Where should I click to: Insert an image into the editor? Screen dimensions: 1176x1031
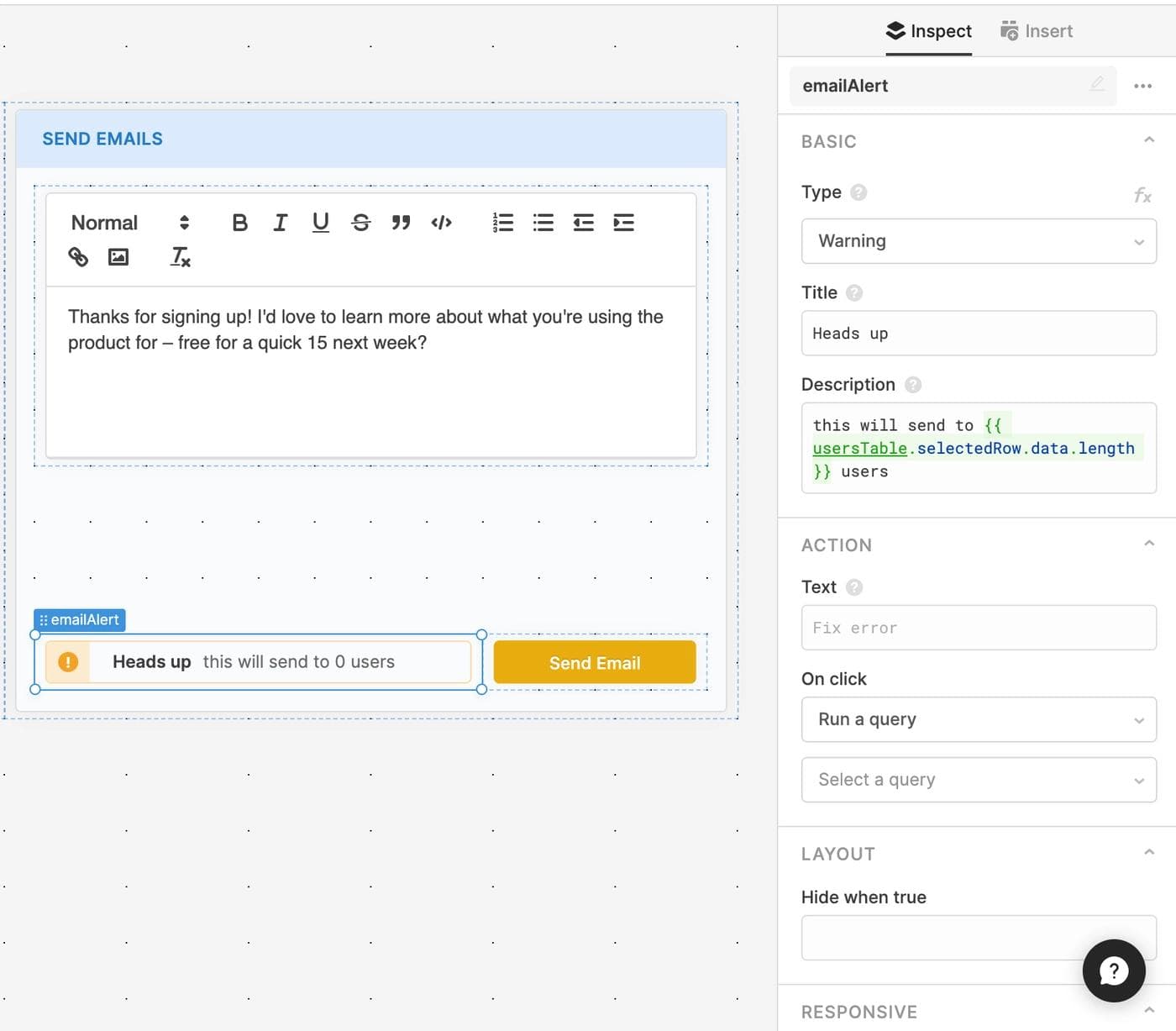[118, 257]
